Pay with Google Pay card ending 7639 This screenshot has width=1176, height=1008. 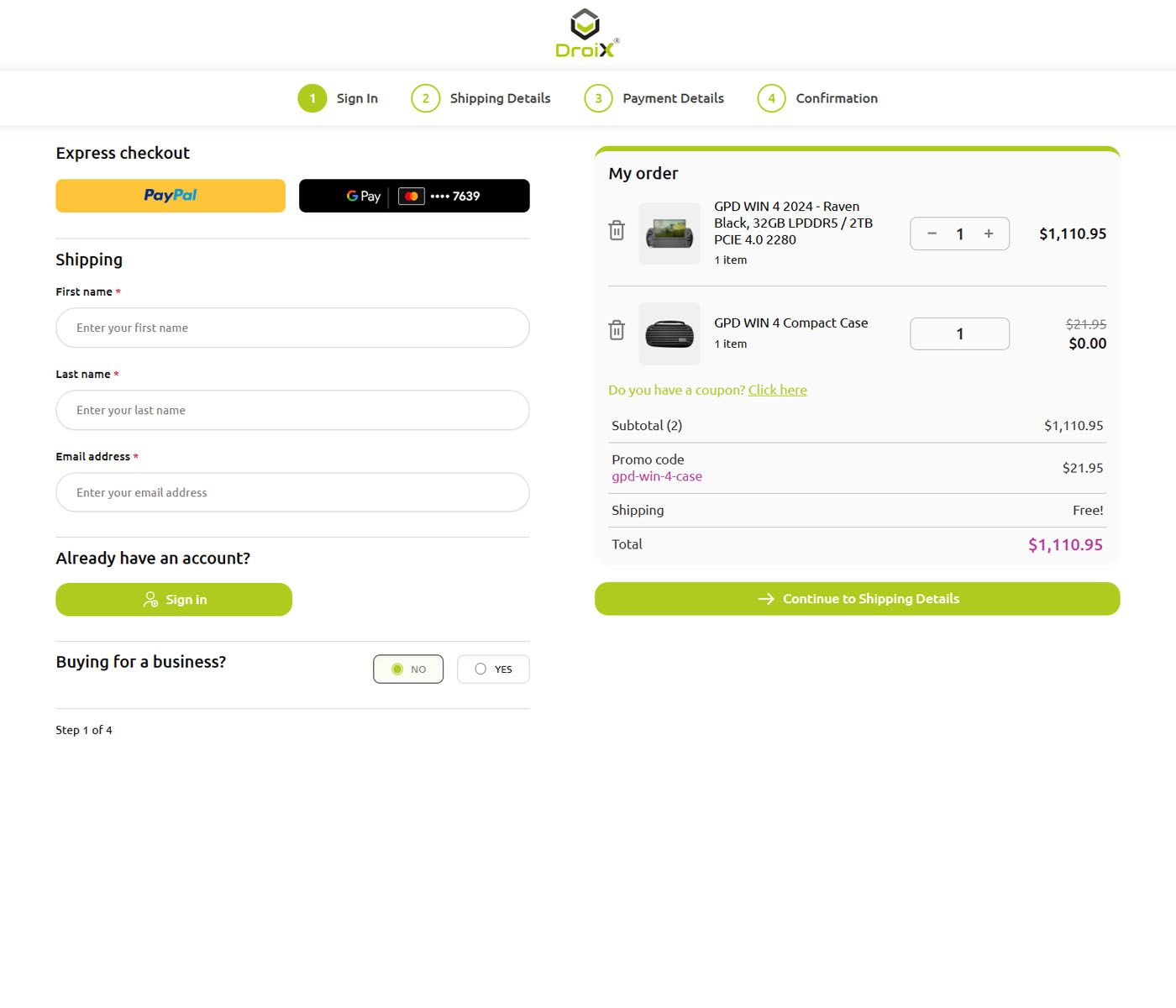click(x=414, y=196)
